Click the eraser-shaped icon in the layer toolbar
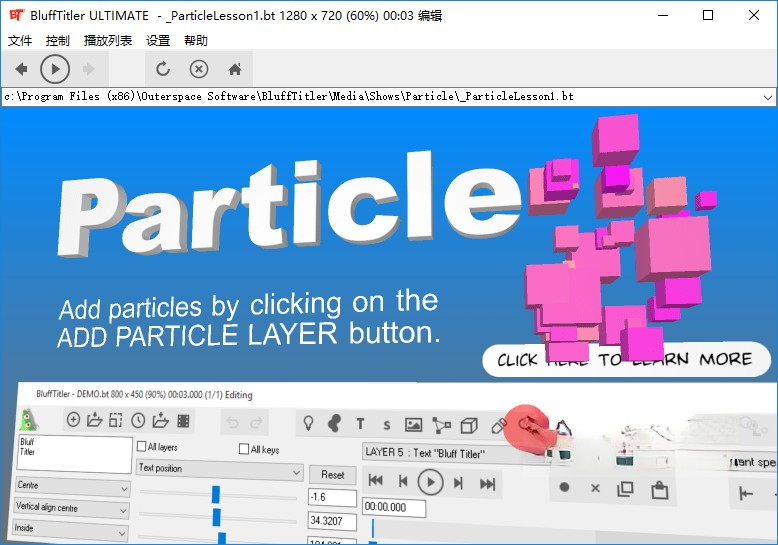Image resolution: width=778 pixels, height=545 pixels. 498,425
